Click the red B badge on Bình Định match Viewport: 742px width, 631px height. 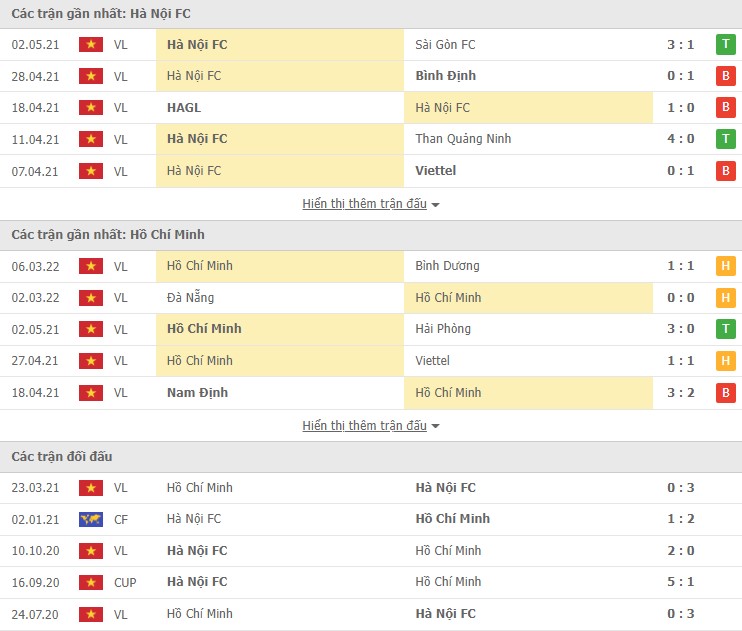click(725, 76)
